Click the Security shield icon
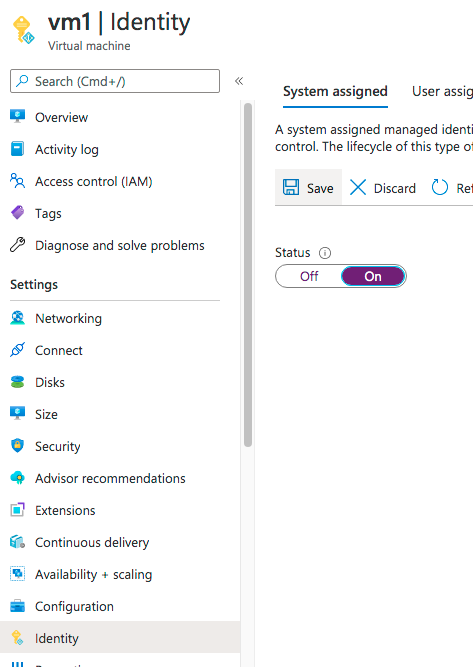The height and width of the screenshot is (667, 473). tap(17, 446)
